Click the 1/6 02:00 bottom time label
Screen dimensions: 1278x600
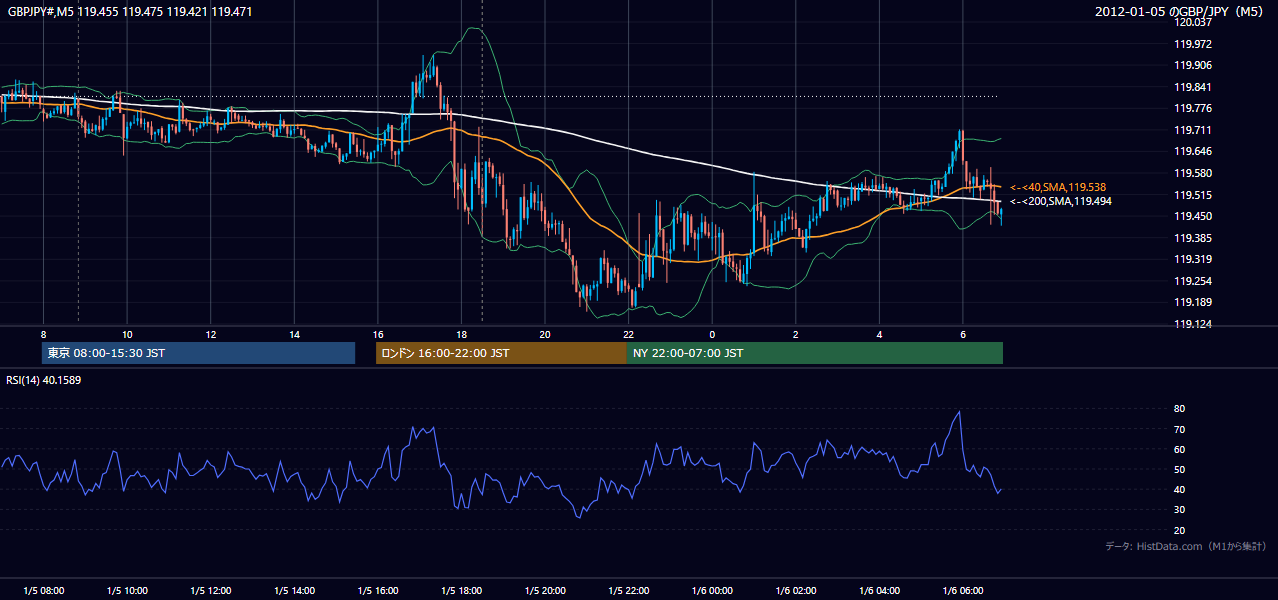[x=795, y=591]
